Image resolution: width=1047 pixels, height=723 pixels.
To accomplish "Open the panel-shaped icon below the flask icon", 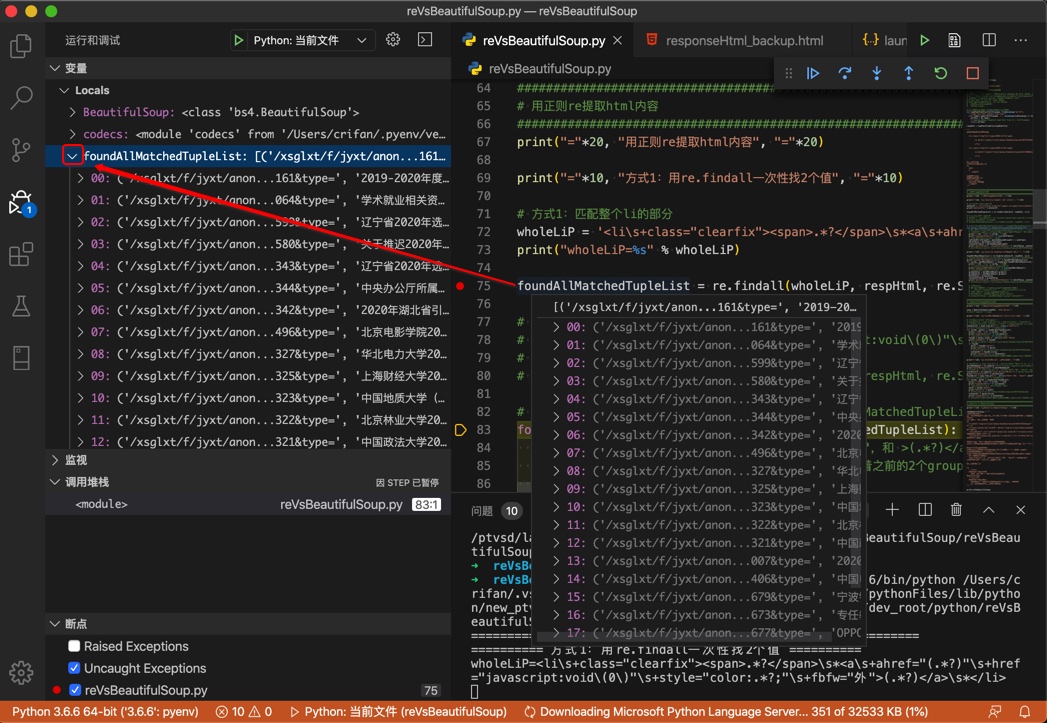I will pyautogui.click(x=21, y=358).
